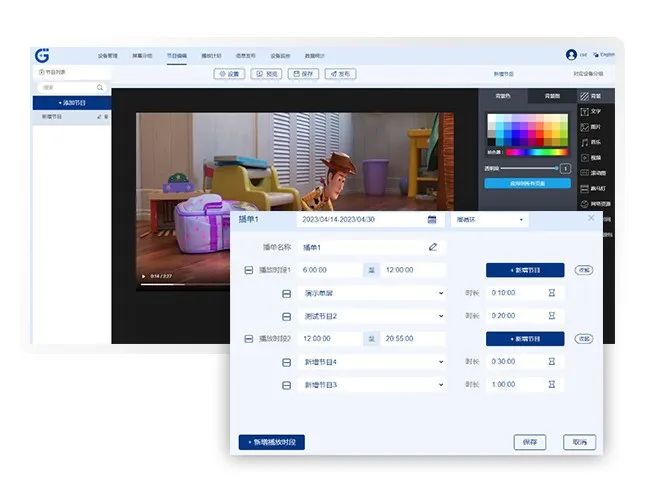
Task: Switch to the 背景色 tab
Action: pos(503,96)
